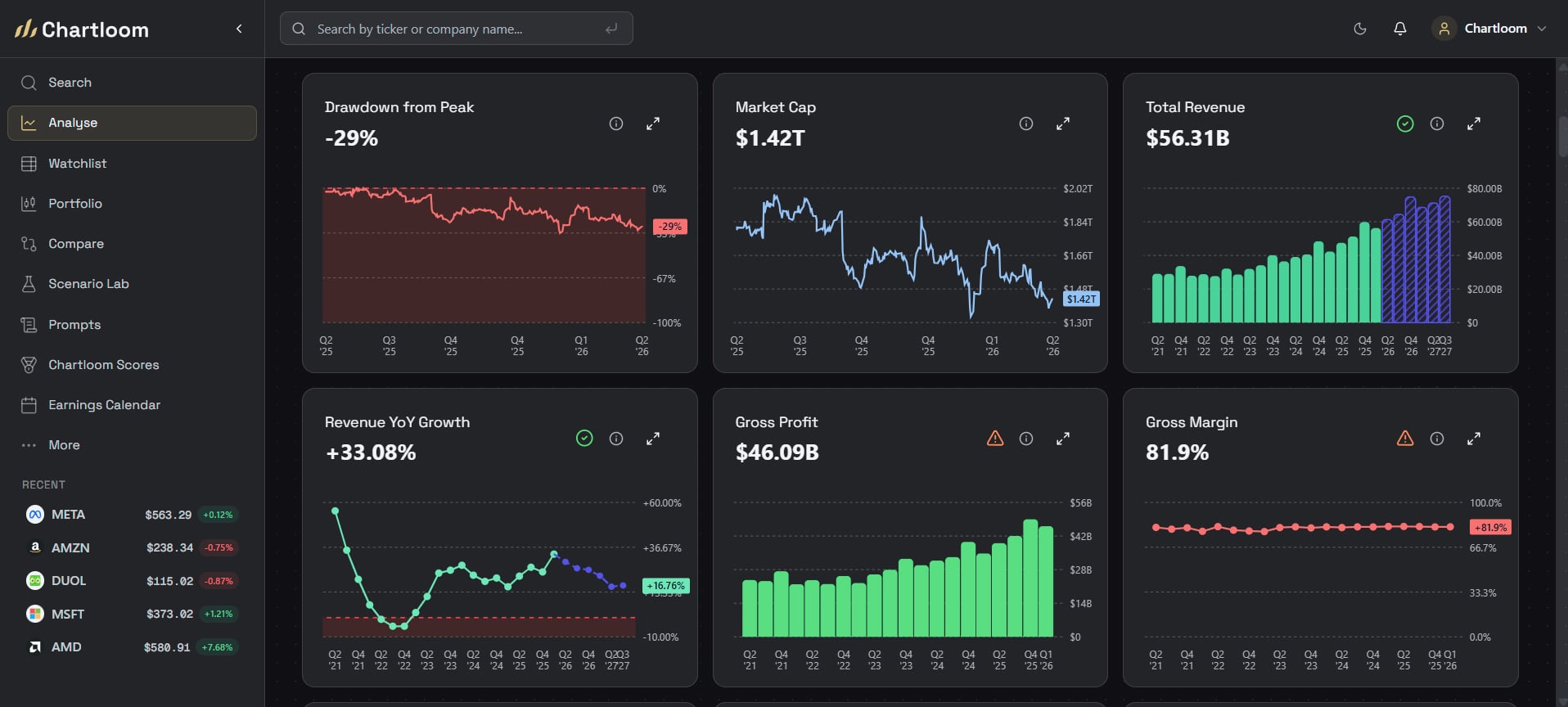Show info for Market Cap card
The width and height of the screenshot is (1568, 707).
pyautogui.click(x=1026, y=124)
